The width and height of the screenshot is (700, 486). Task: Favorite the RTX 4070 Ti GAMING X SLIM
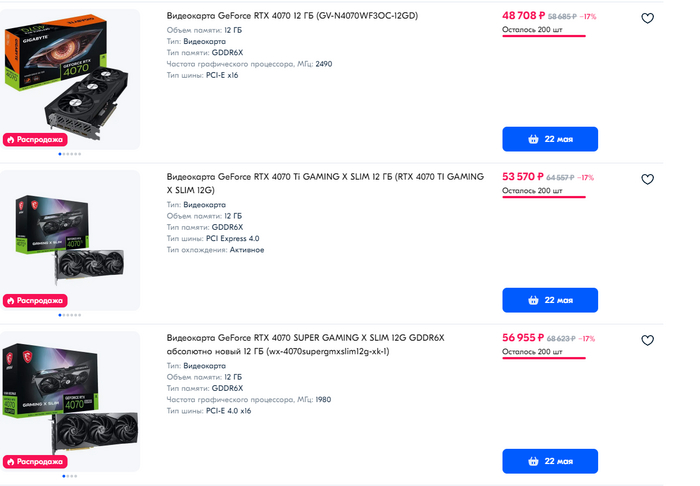tap(647, 180)
